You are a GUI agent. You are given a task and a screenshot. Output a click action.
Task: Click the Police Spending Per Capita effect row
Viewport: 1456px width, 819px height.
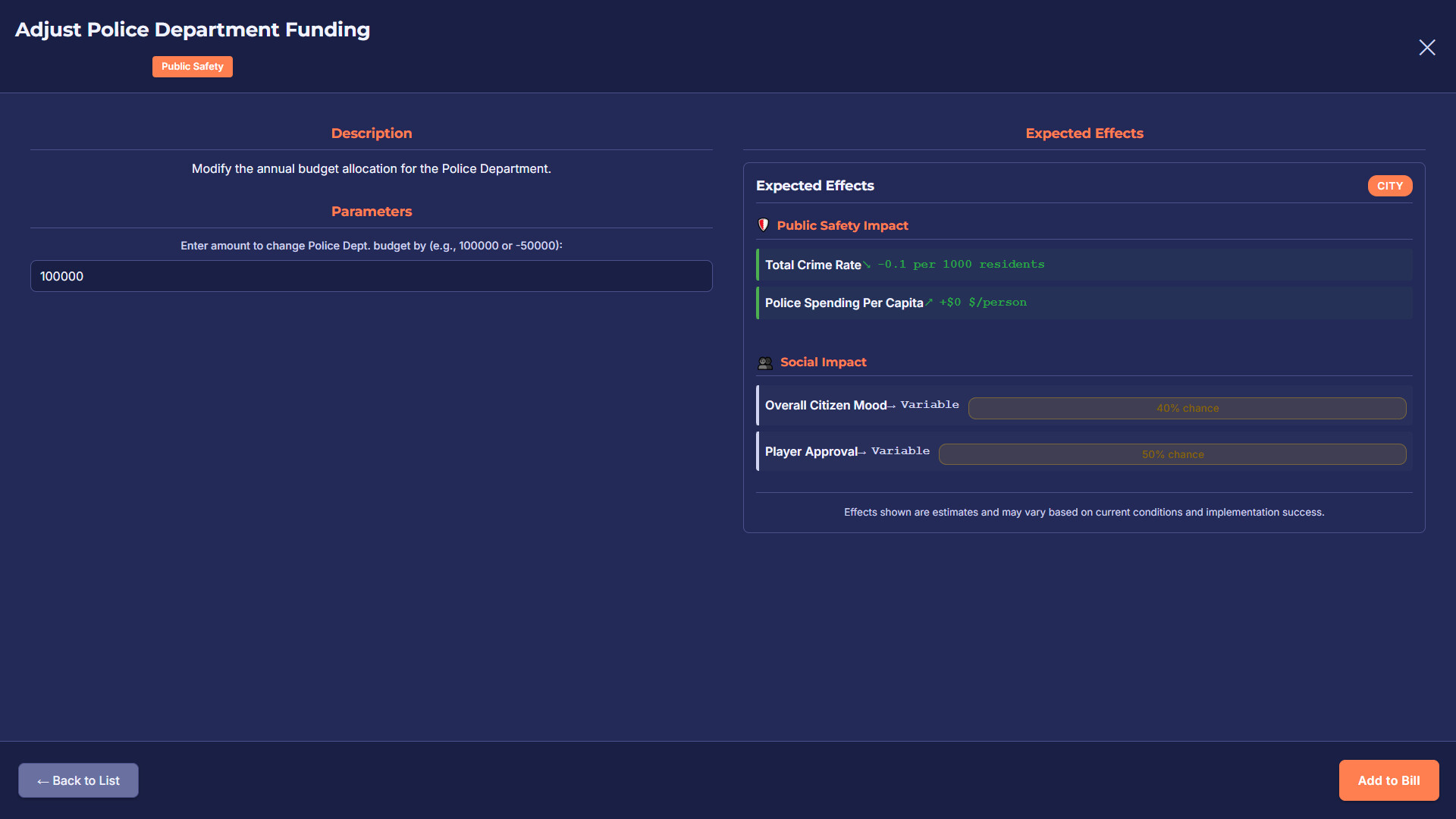click(x=1084, y=303)
